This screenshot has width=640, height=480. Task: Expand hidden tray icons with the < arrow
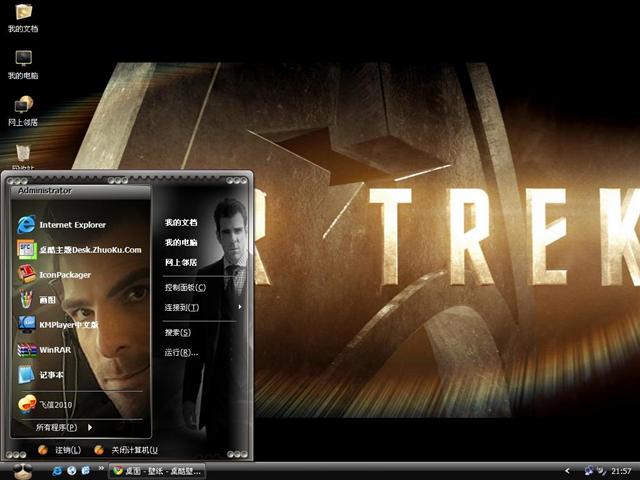coord(567,471)
